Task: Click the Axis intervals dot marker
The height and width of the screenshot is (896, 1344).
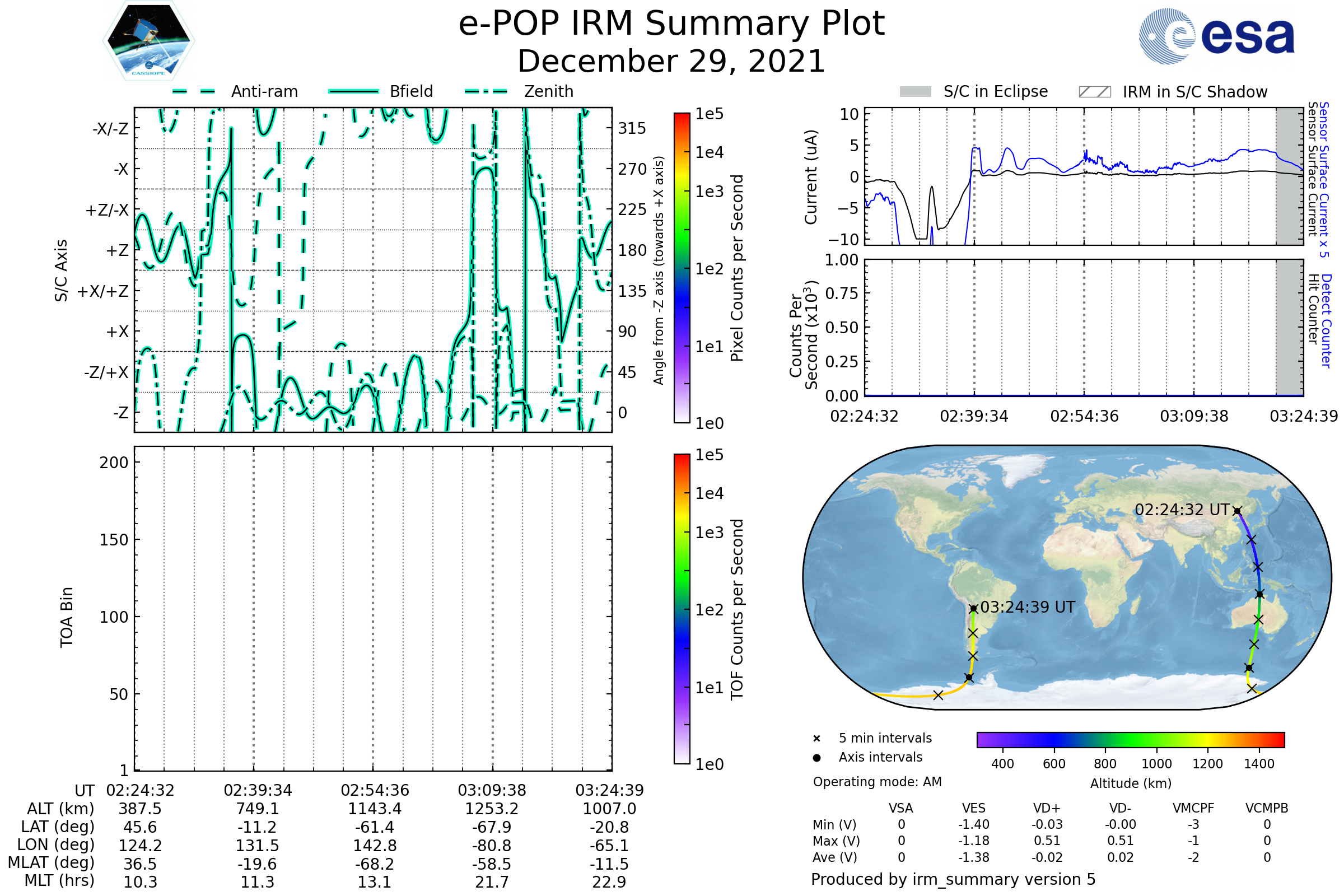Action: click(816, 758)
